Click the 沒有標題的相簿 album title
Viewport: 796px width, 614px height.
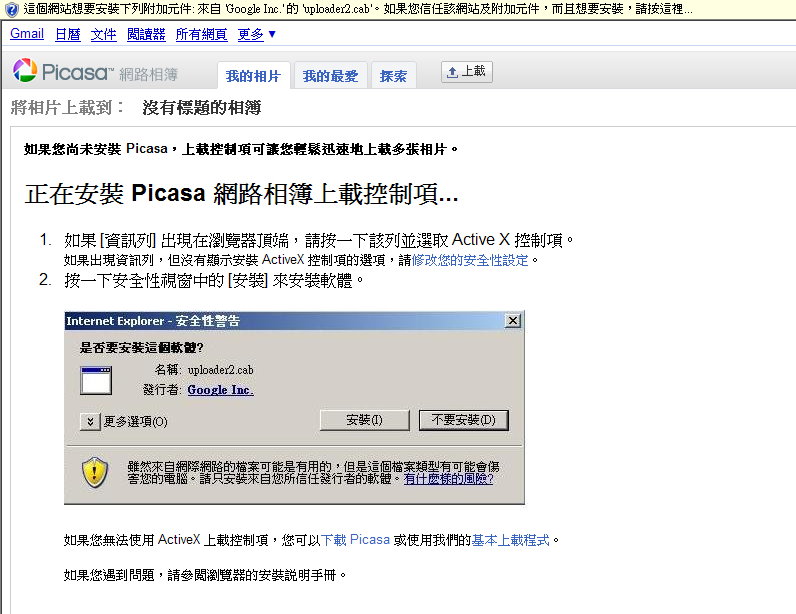coord(202,107)
